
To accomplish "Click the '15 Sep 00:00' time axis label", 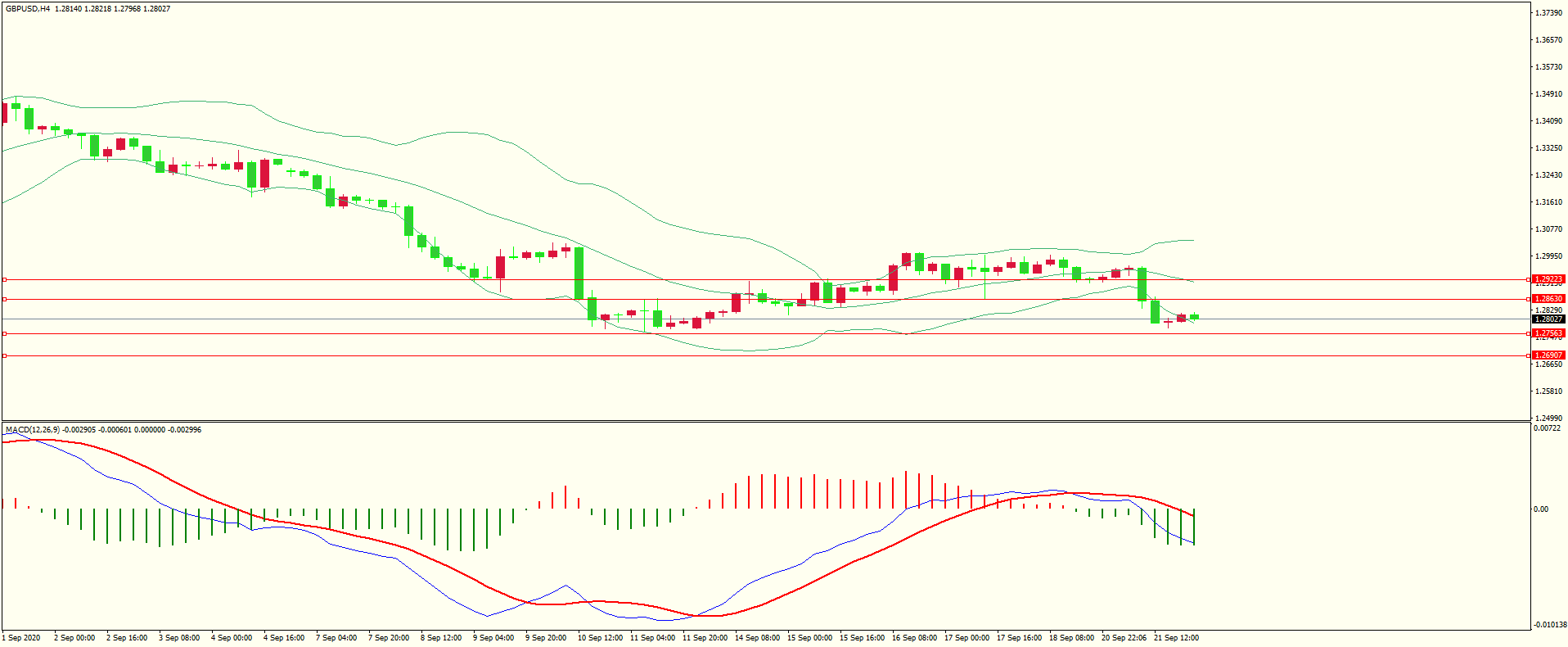I will tap(809, 638).
